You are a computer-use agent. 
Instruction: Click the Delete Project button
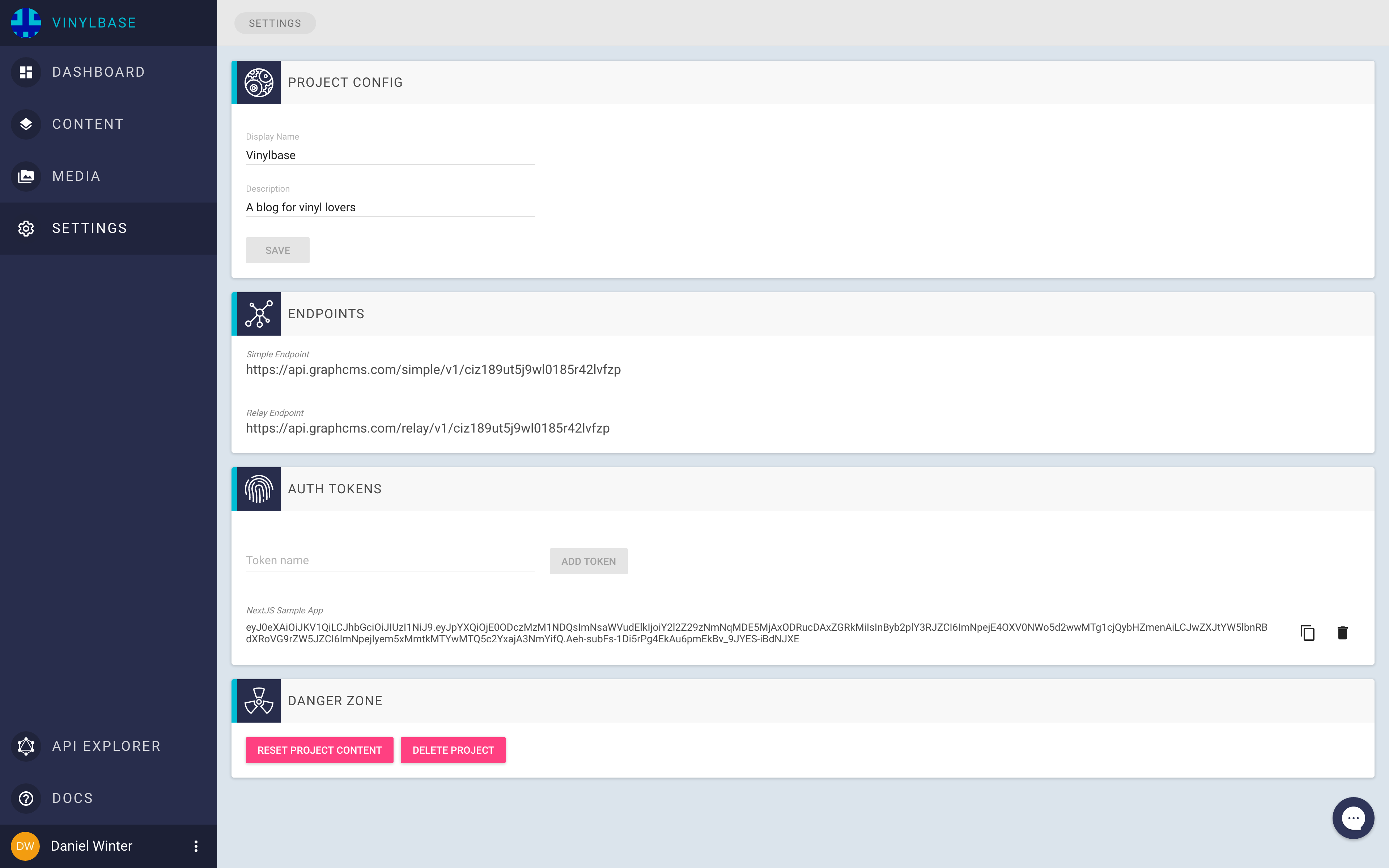pos(453,750)
